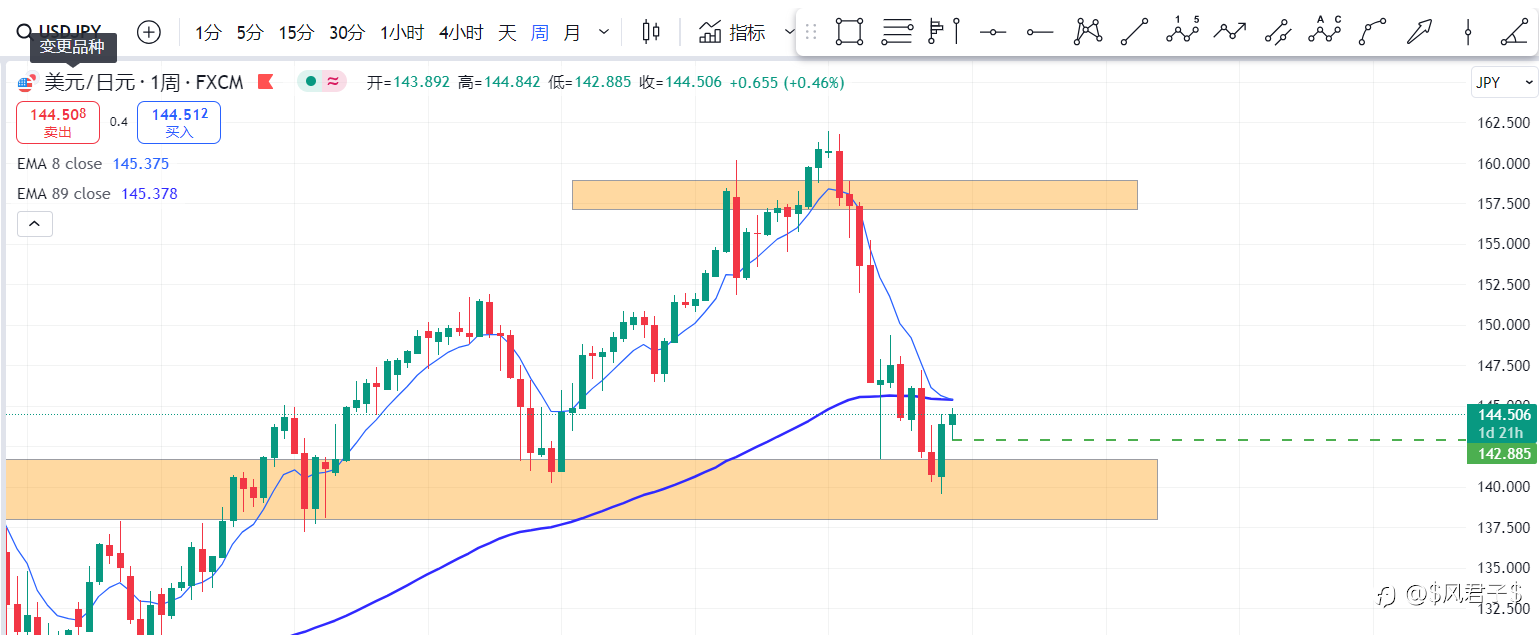Select the Elliott wave 1-5 tool
The height and width of the screenshot is (635, 1539).
(x=1182, y=32)
